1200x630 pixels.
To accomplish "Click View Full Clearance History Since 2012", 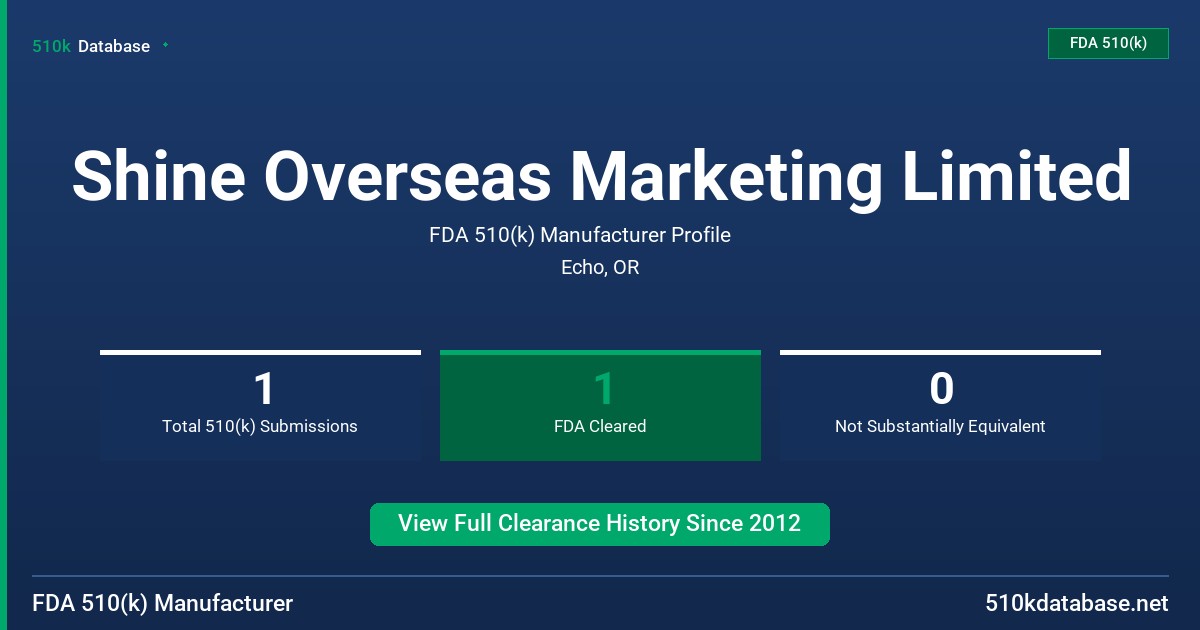I will pos(600,524).
